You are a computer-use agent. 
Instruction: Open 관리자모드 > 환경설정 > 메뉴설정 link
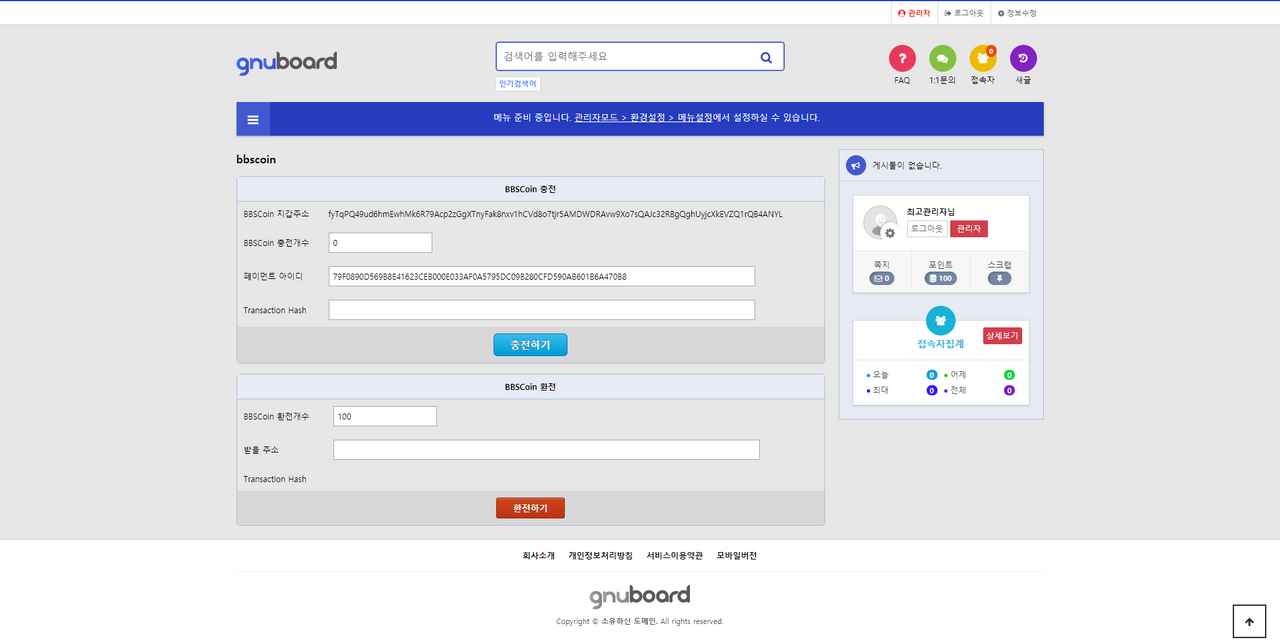coord(644,118)
